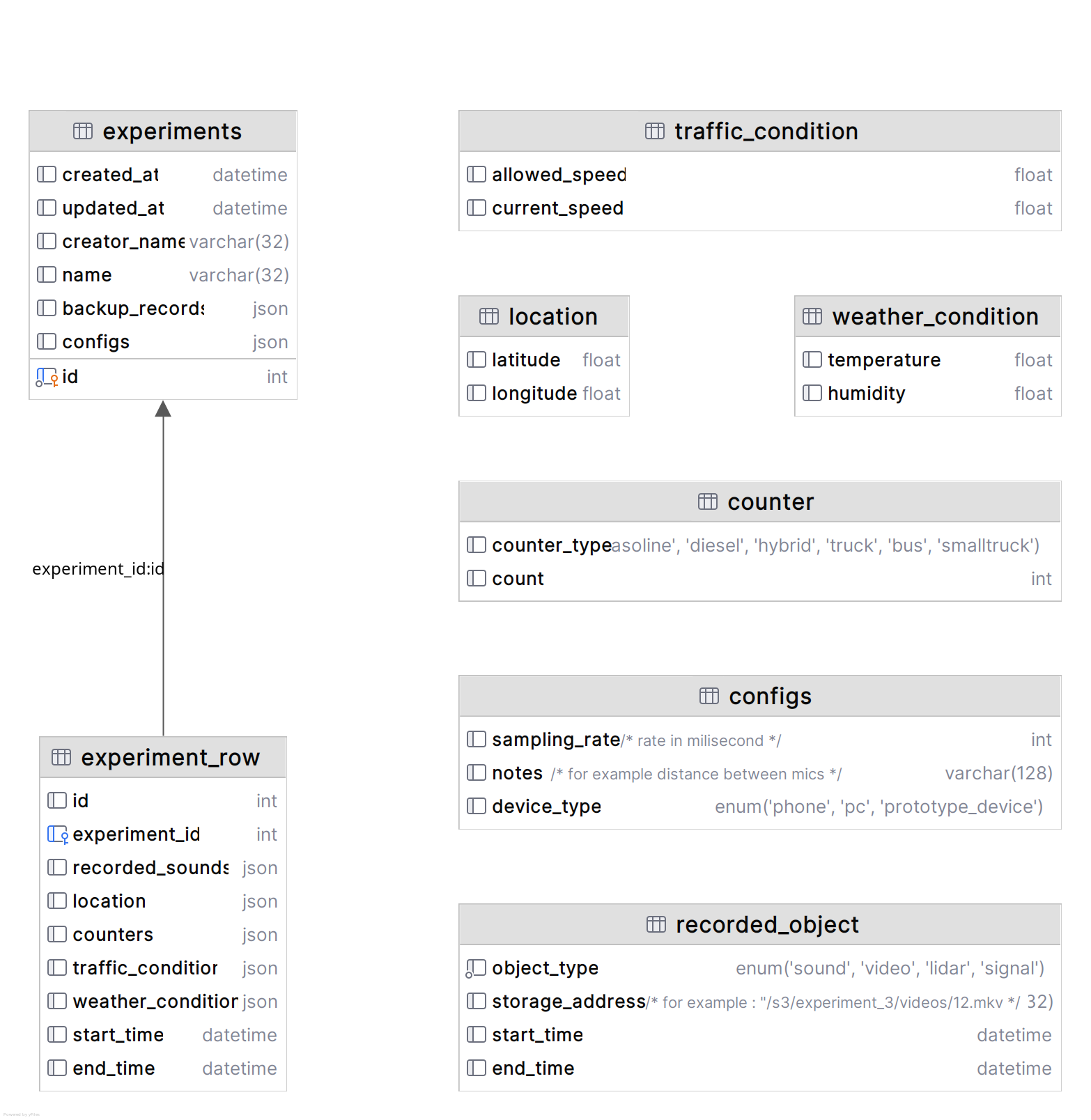Image resolution: width=1091 pixels, height=1120 pixels.
Task: Click the arrowhead pointing to experiments table
Action: coord(163,409)
